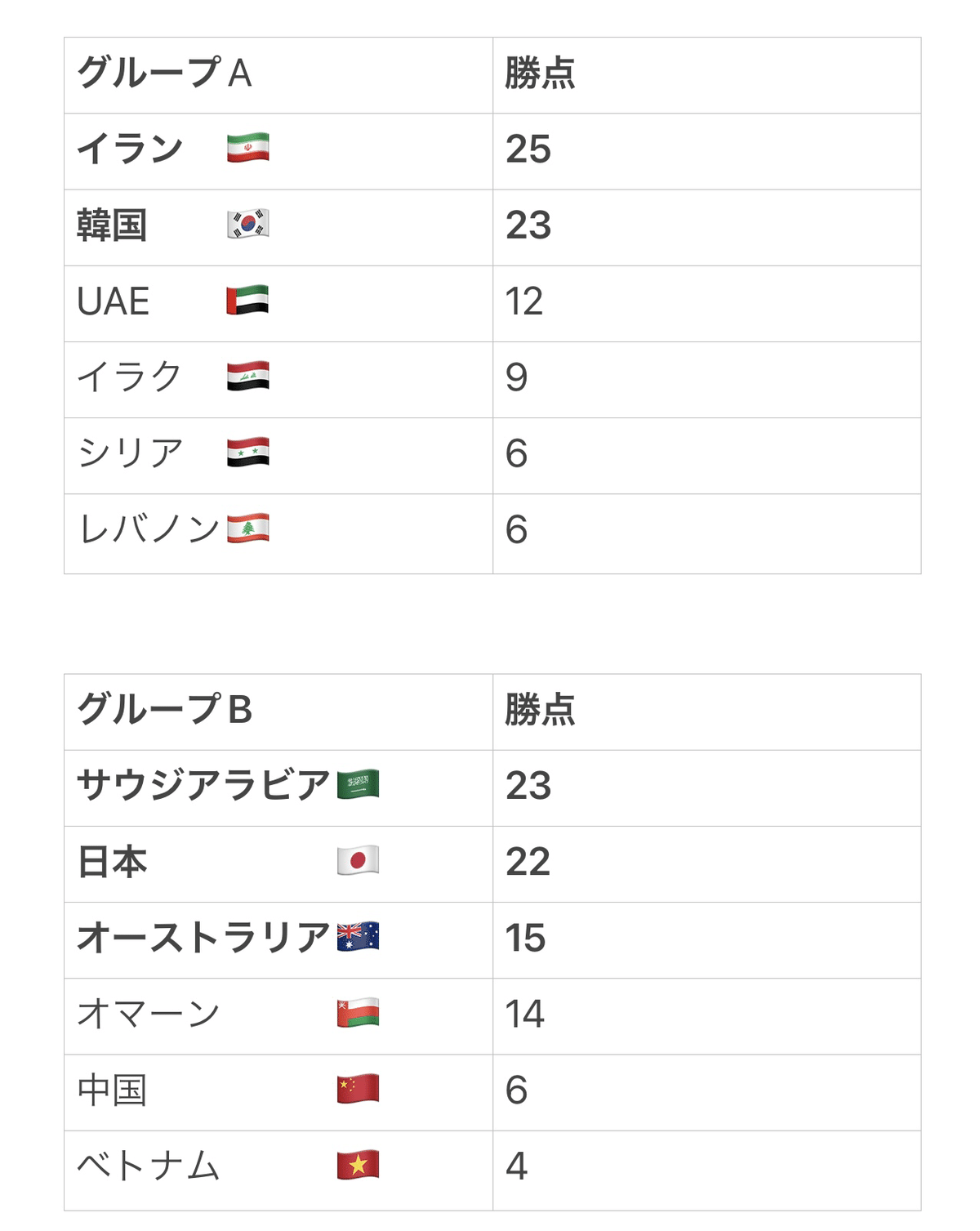Click the Lebanon cedar flag icon
Screen dimensions: 980x1231
tap(248, 529)
